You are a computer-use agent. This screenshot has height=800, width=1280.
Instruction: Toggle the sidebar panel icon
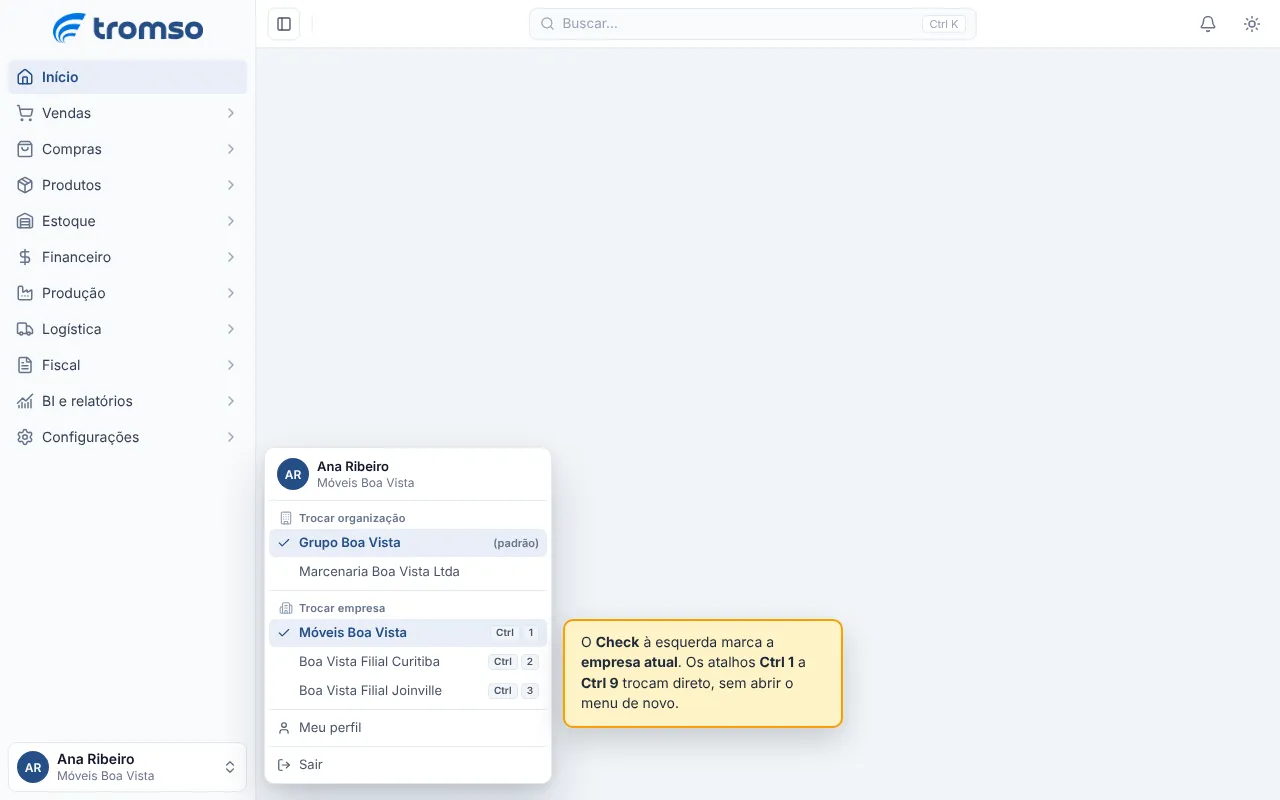tap(284, 24)
